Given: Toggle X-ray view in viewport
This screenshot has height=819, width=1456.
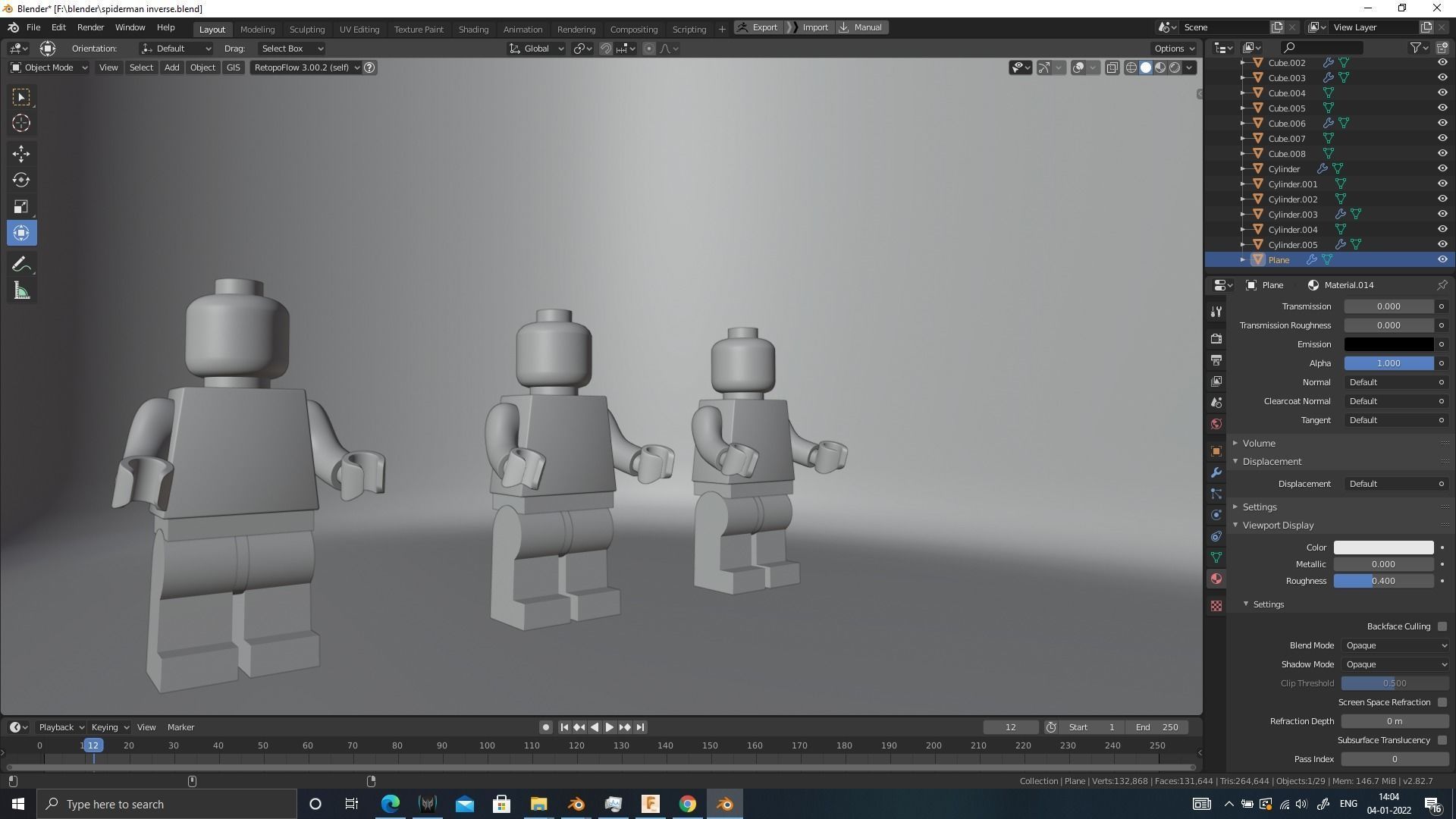Looking at the screenshot, I should [x=1112, y=67].
